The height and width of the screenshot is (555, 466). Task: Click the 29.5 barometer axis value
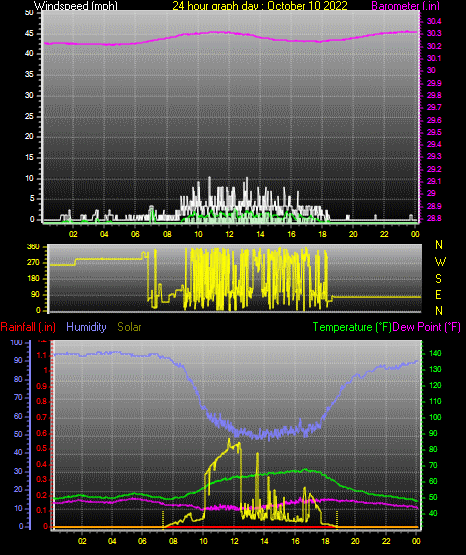coord(434,132)
